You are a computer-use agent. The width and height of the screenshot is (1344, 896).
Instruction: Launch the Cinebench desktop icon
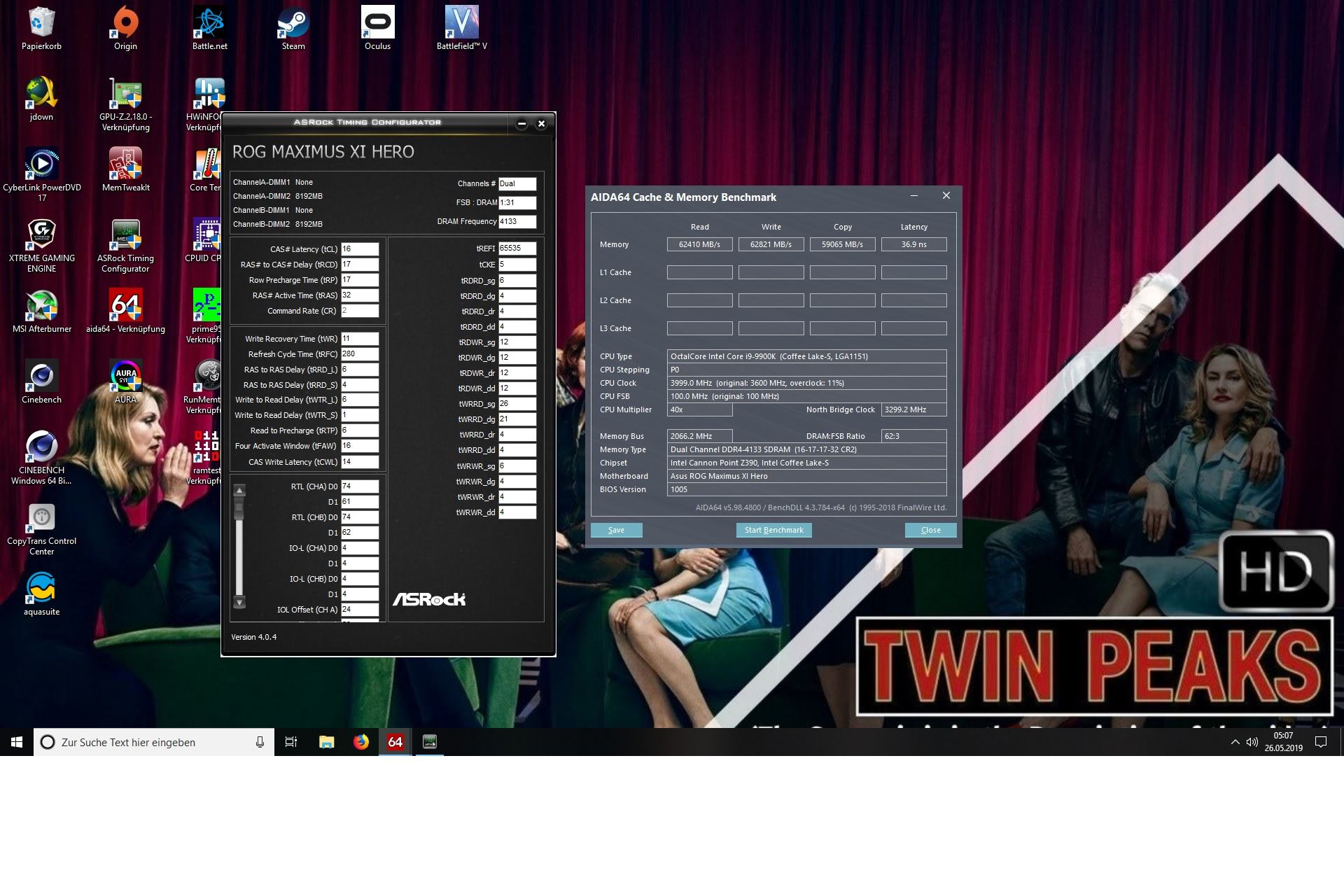point(42,381)
